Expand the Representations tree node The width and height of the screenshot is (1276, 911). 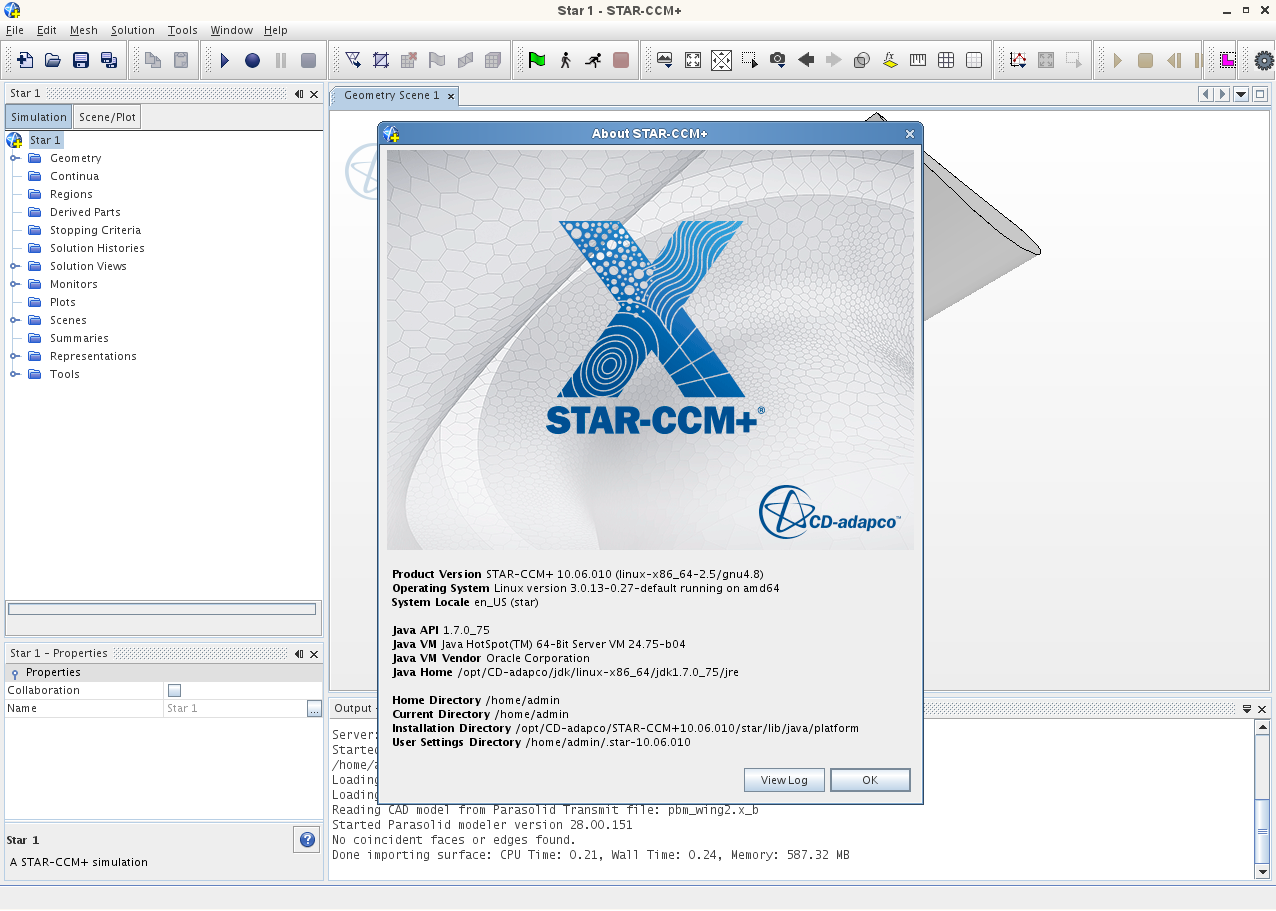click(15, 356)
